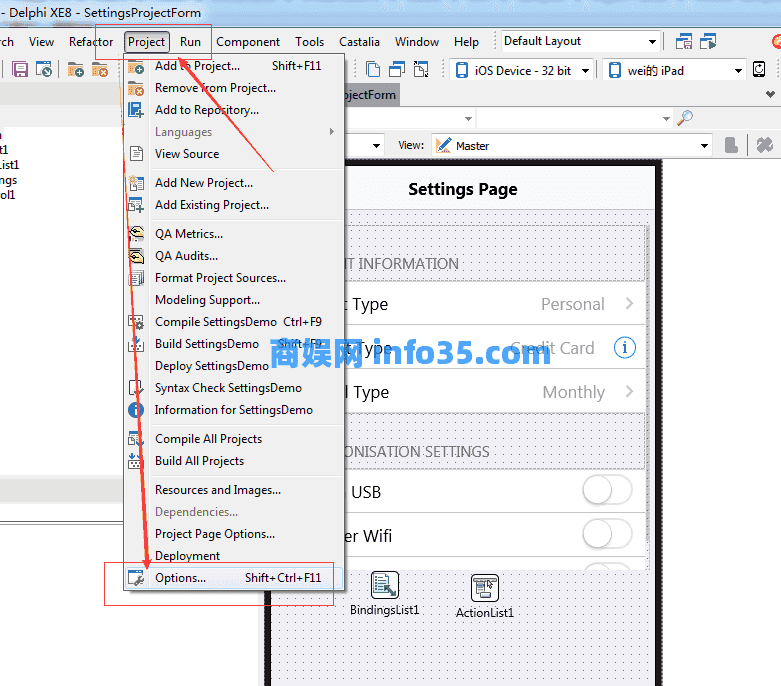
Task: Expand the Languages submenu arrow
Action: click(x=331, y=132)
